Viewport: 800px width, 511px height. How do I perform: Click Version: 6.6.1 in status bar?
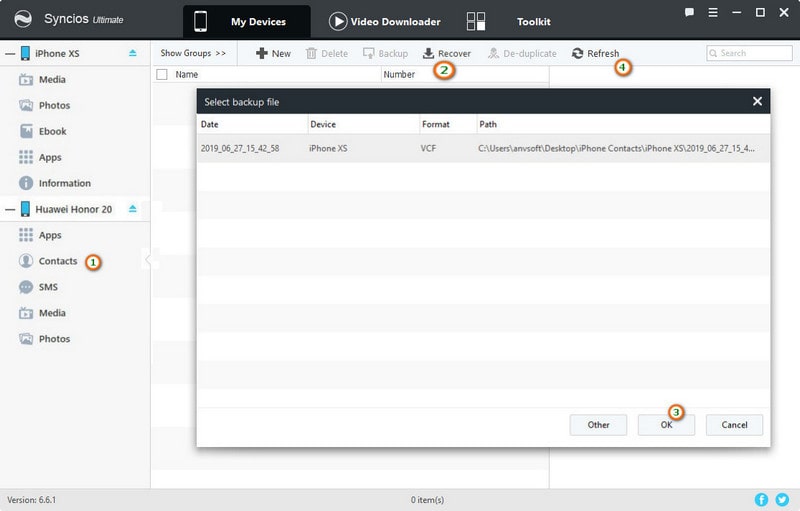pyautogui.click(x=32, y=500)
